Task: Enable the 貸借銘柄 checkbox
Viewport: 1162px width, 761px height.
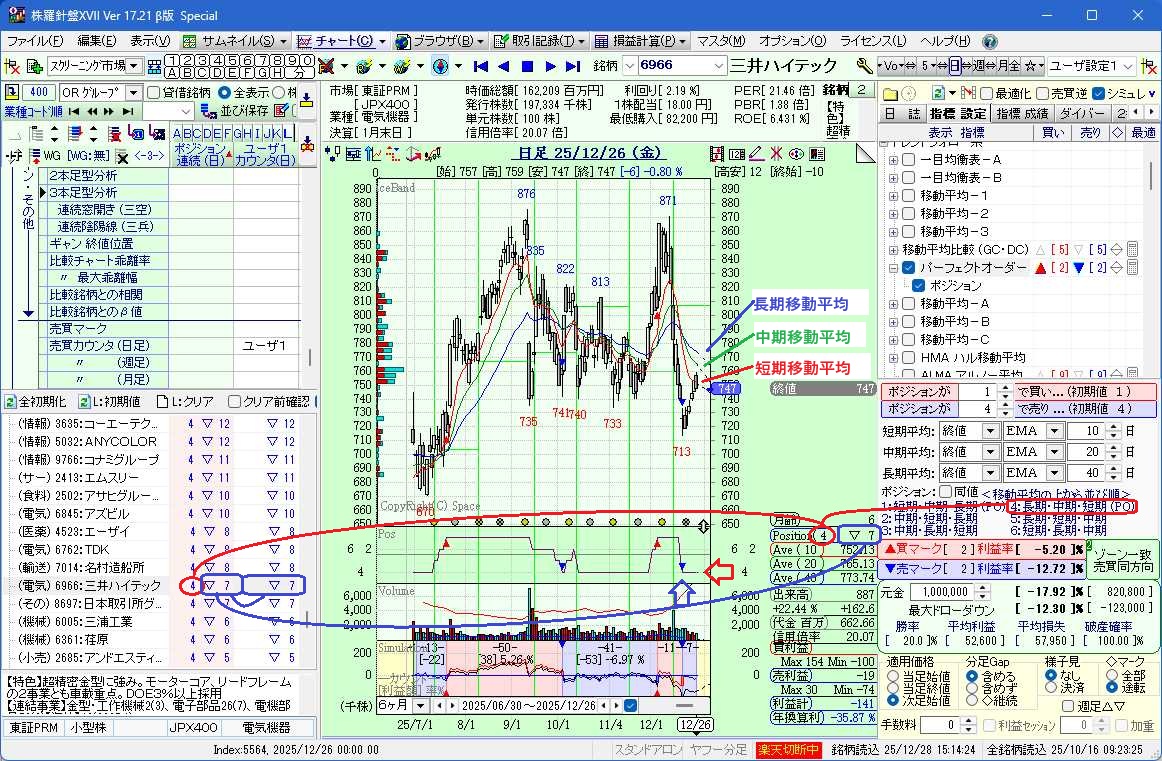Action: click(154, 92)
